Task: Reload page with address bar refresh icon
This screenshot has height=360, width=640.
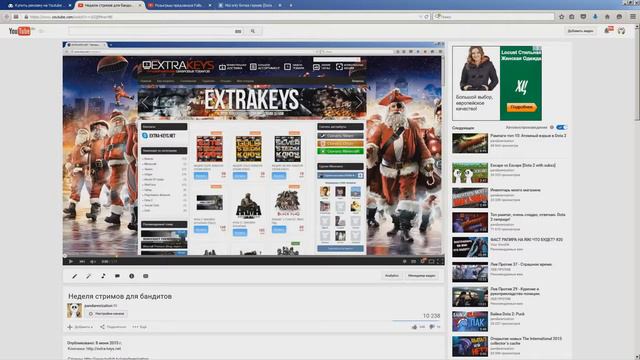Action: pyautogui.click(x=427, y=17)
